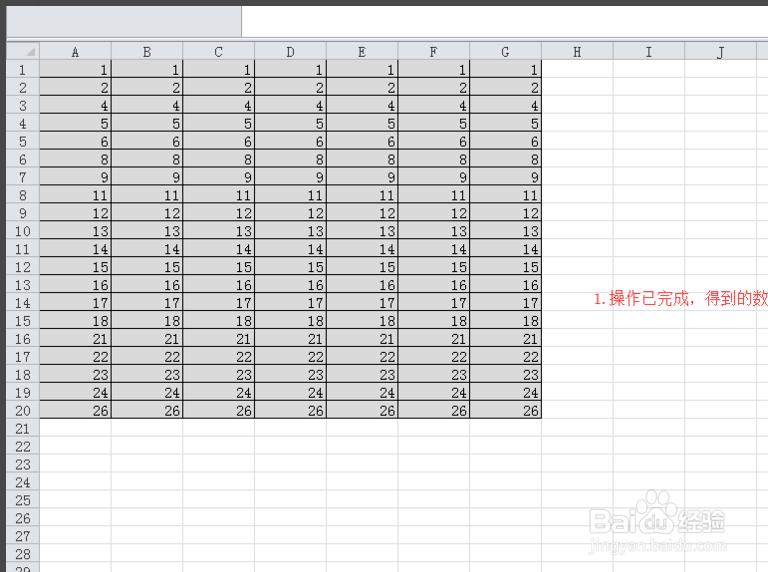Viewport: 768px width, 572px height.
Task: Click the Select All corner triangle
Action: tap(23, 51)
